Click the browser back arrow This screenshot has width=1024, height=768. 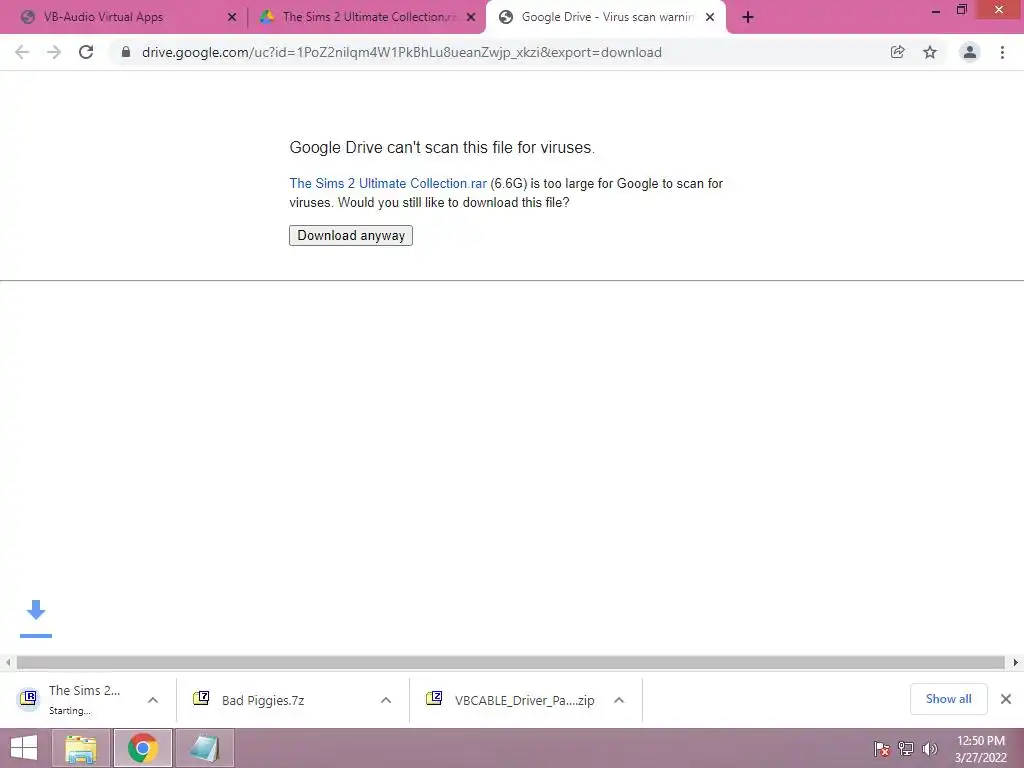(22, 52)
